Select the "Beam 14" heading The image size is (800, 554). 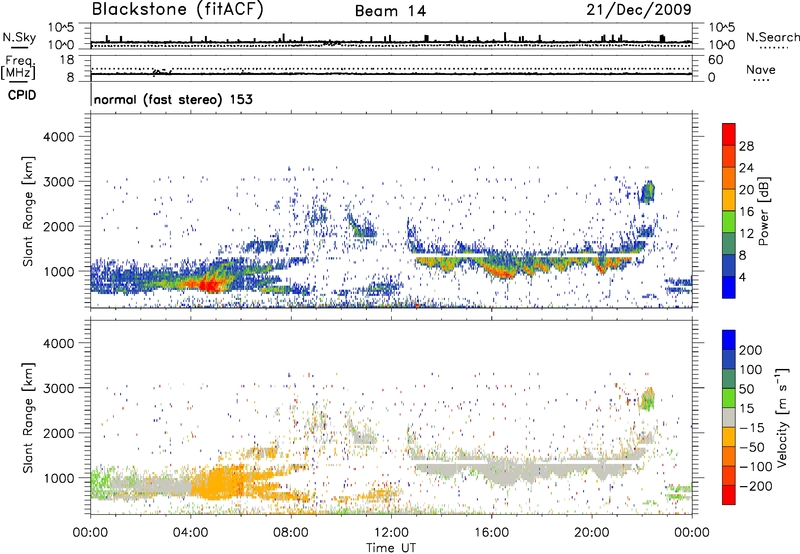pyautogui.click(x=390, y=11)
